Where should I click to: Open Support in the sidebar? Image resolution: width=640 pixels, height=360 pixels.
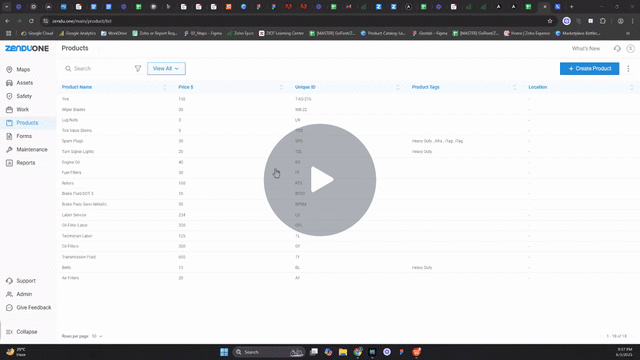point(26,281)
